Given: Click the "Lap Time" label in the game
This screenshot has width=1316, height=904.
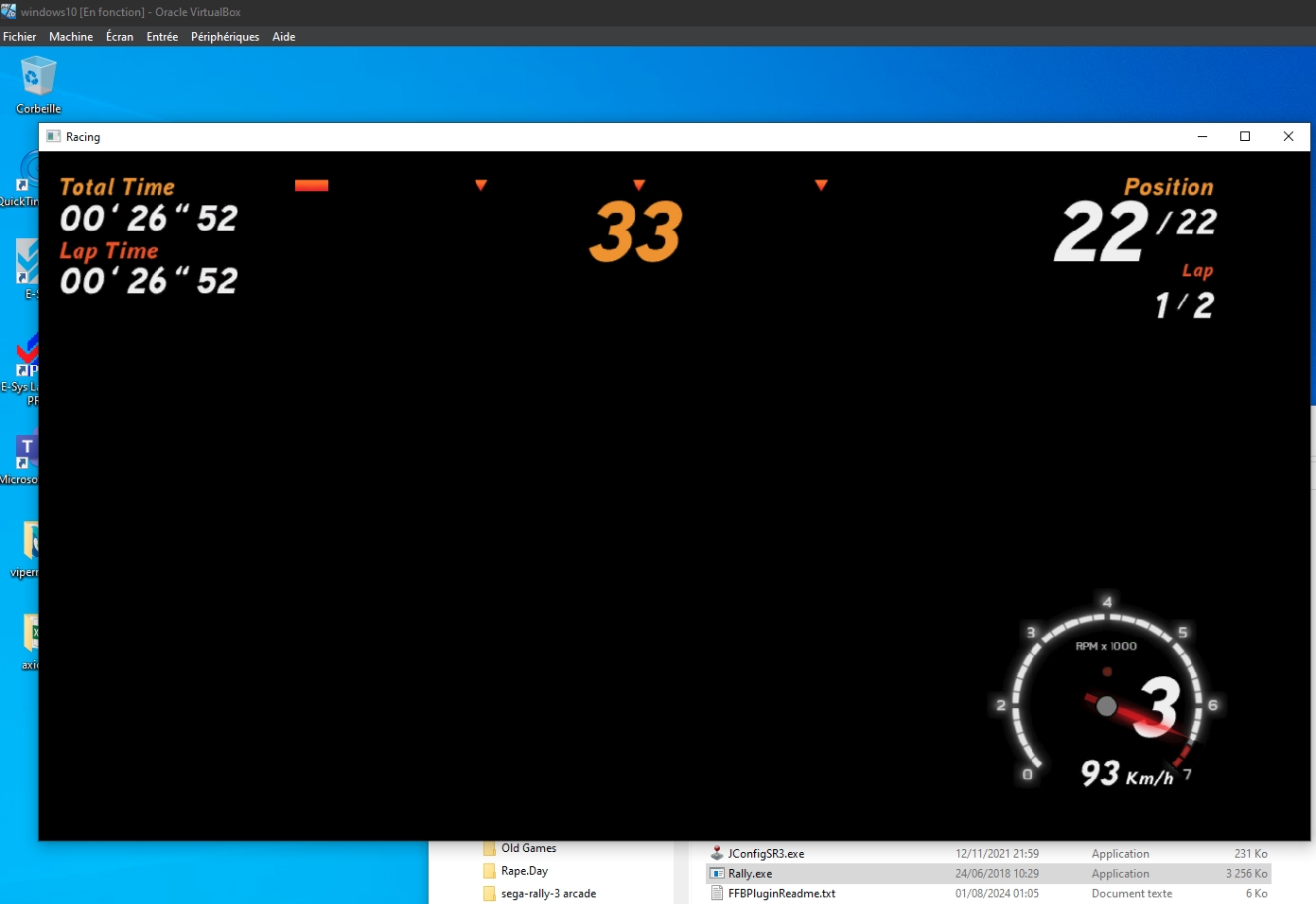Looking at the screenshot, I should [x=109, y=251].
